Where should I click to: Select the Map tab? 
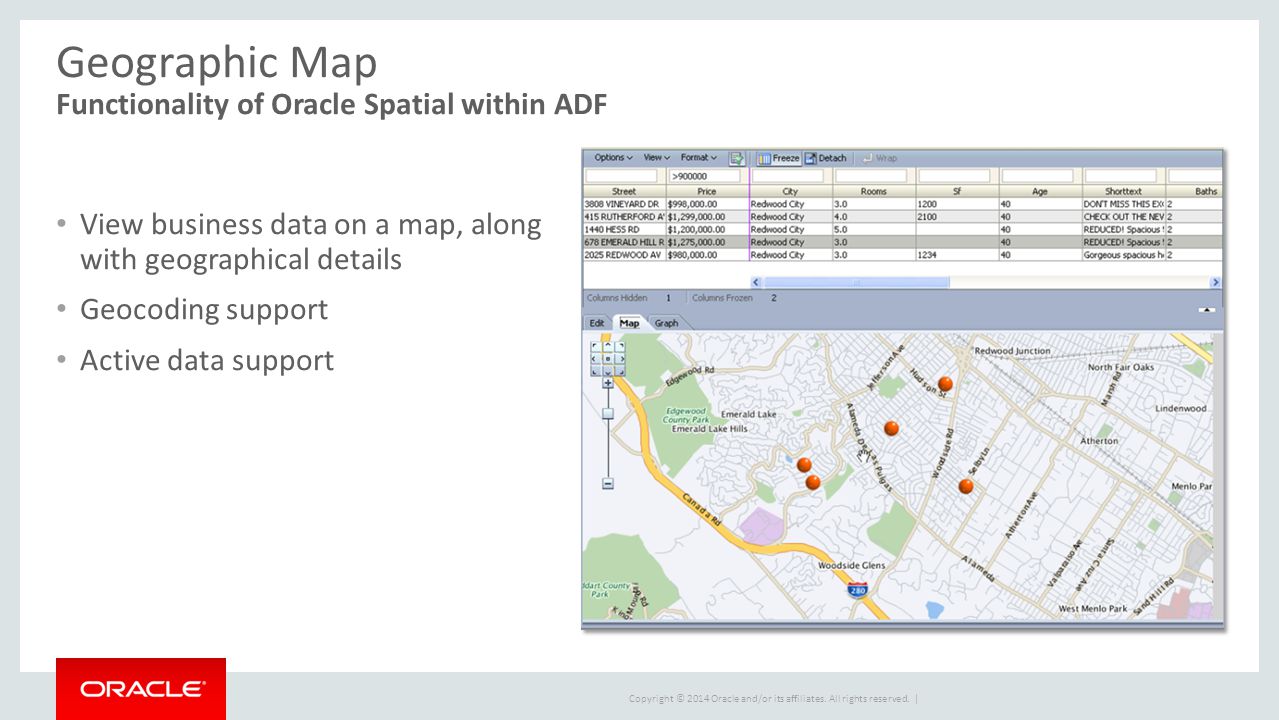pos(629,323)
